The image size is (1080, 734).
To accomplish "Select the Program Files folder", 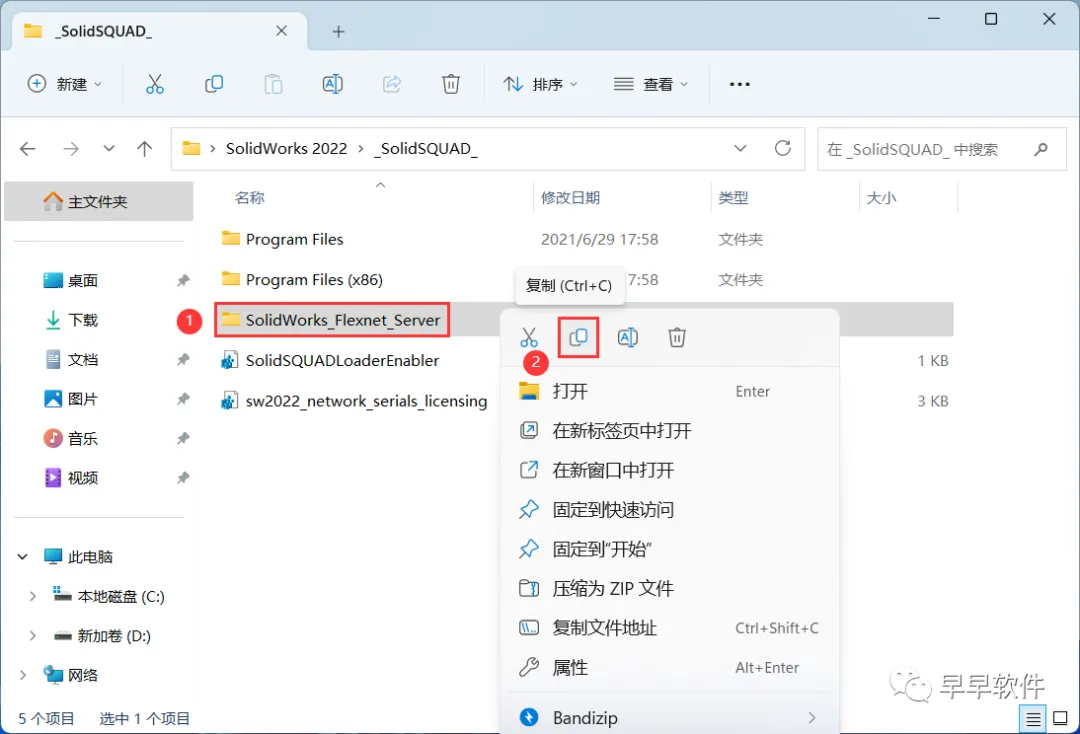I will pos(294,239).
